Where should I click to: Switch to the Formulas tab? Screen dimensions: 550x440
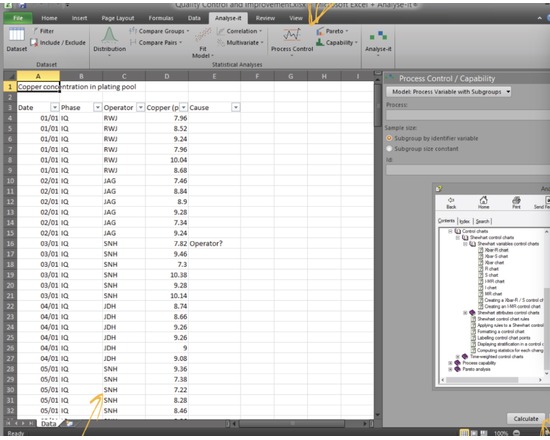(161, 18)
